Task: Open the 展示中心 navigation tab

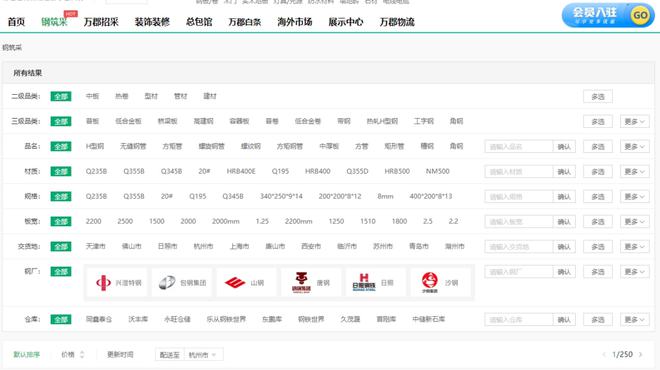Action: click(346, 22)
